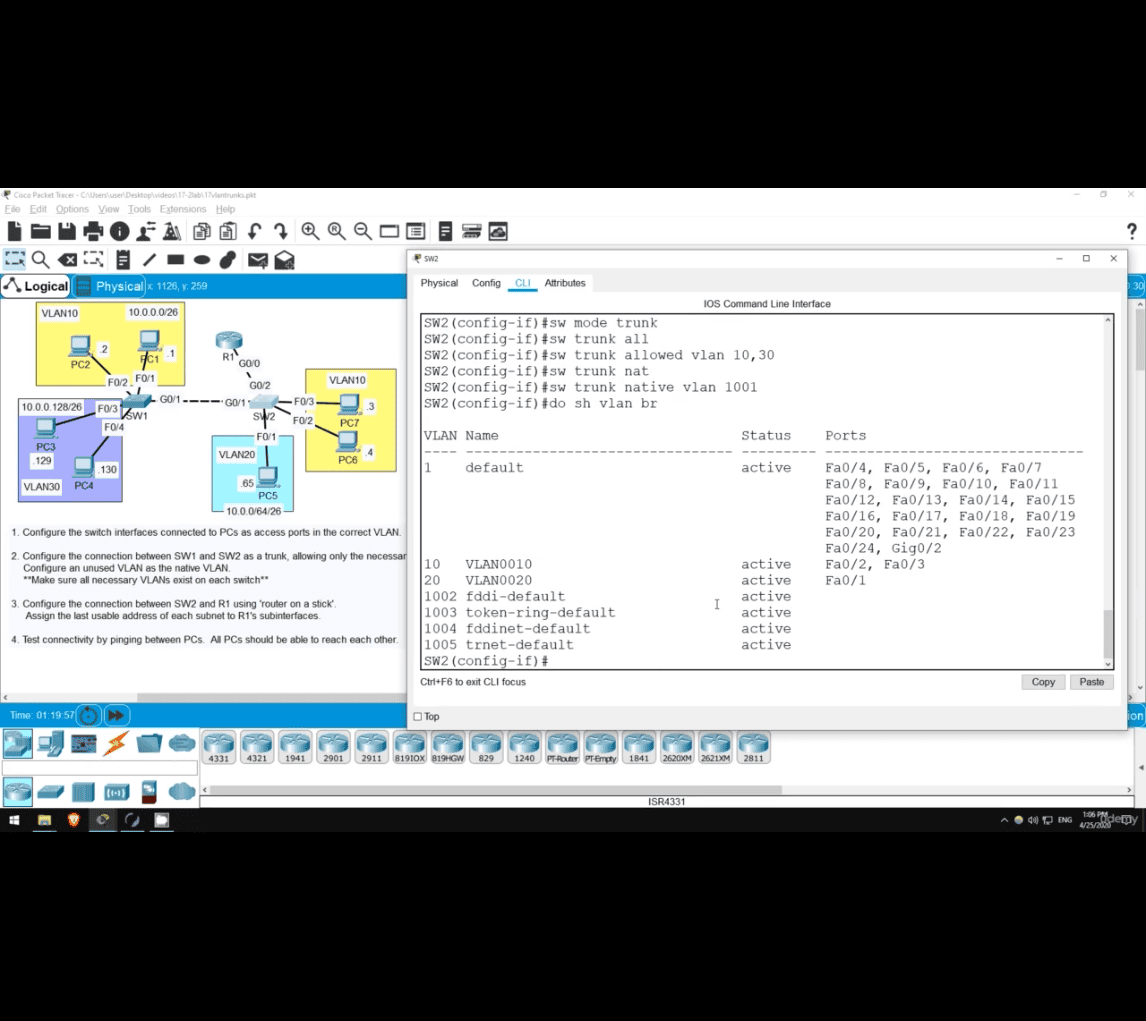
Task: Open the Extensions menu
Action: pos(183,209)
